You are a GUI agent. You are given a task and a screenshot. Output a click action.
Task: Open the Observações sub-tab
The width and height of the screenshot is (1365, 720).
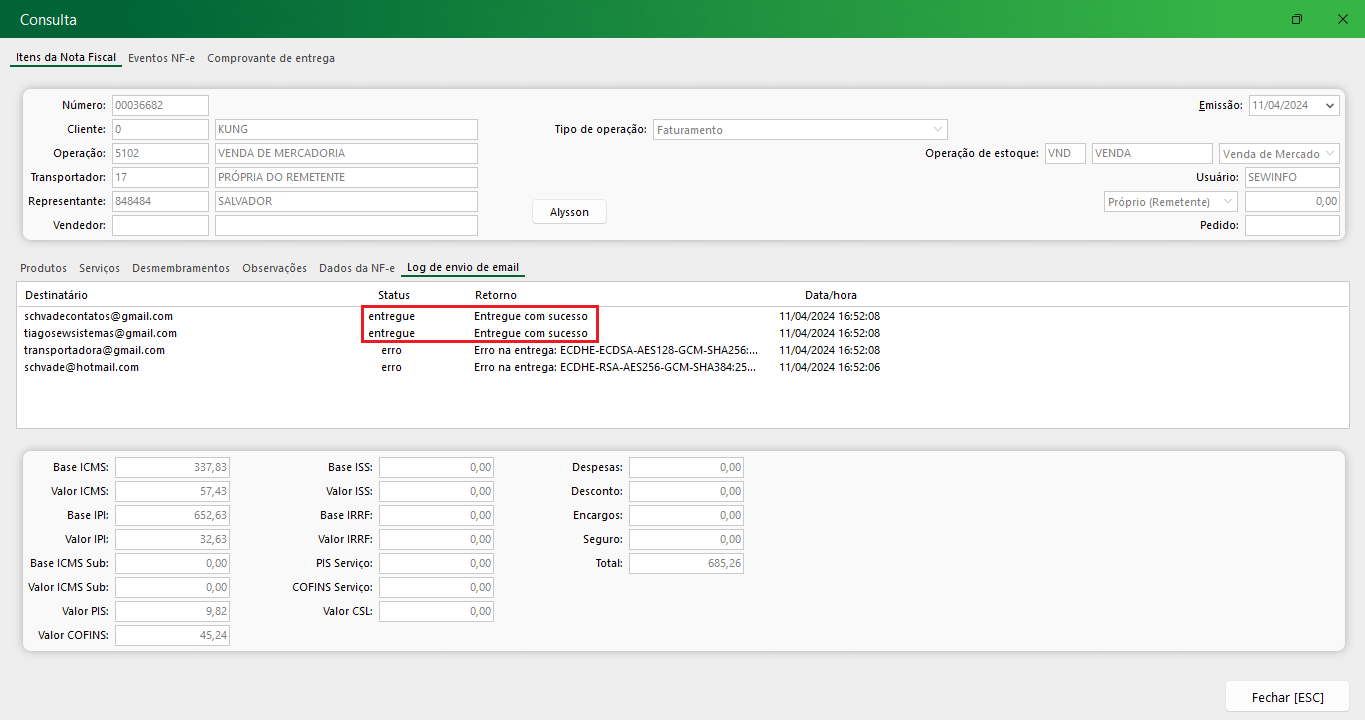pyautogui.click(x=274, y=268)
